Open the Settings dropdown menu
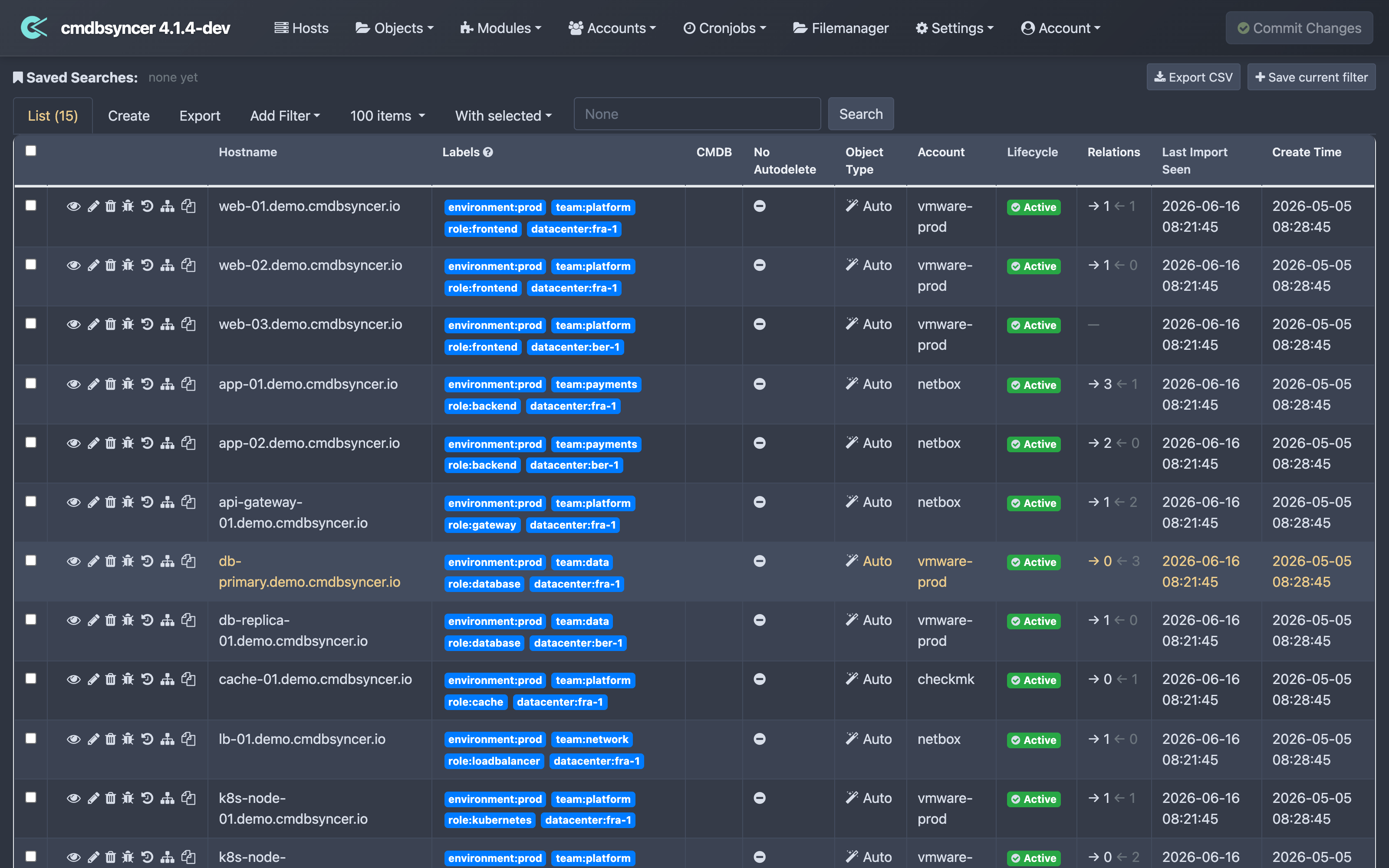Viewport: 1389px width, 868px height. pos(955,28)
